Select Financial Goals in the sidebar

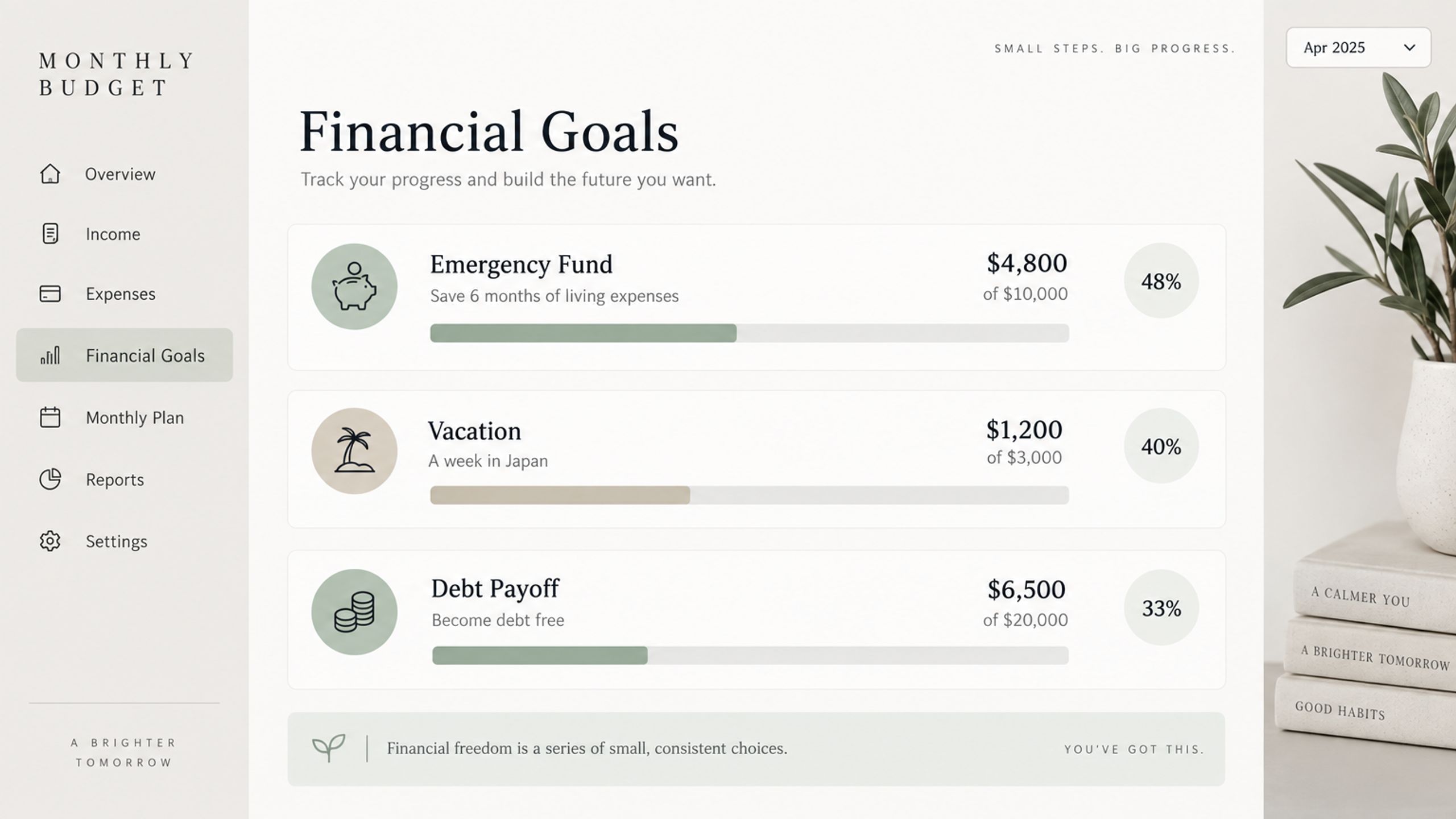point(125,355)
